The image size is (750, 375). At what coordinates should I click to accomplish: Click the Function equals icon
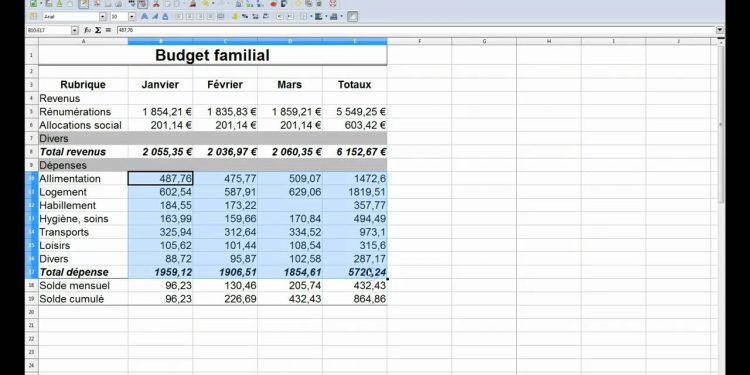(108, 30)
